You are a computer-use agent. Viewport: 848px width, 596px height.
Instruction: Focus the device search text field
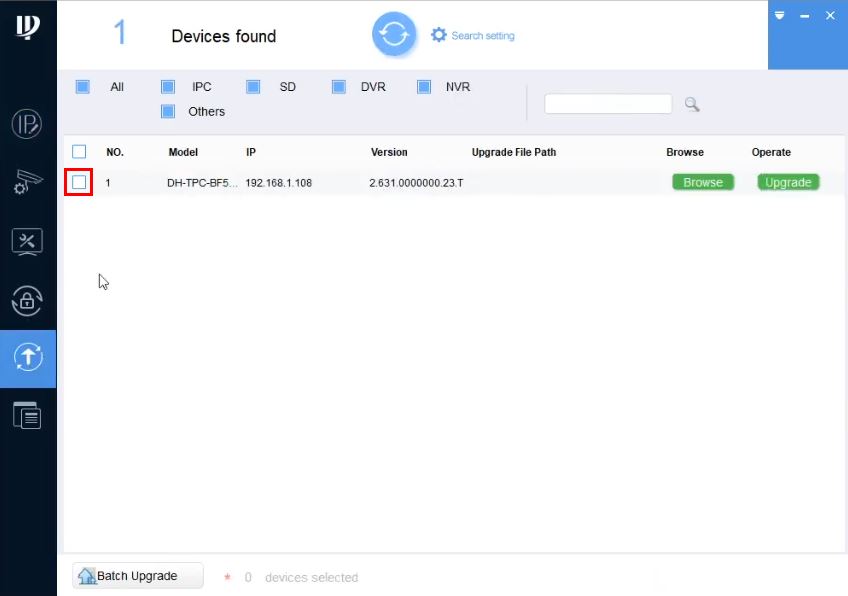pos(608,104)
